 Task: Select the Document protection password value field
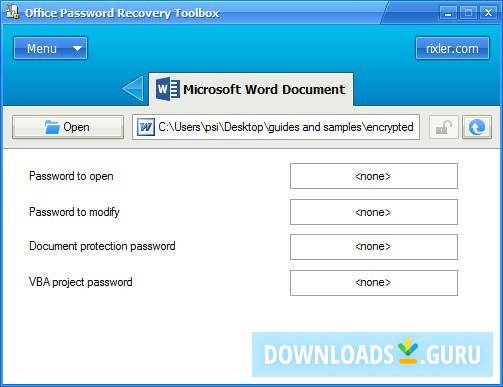click(374, 247)
